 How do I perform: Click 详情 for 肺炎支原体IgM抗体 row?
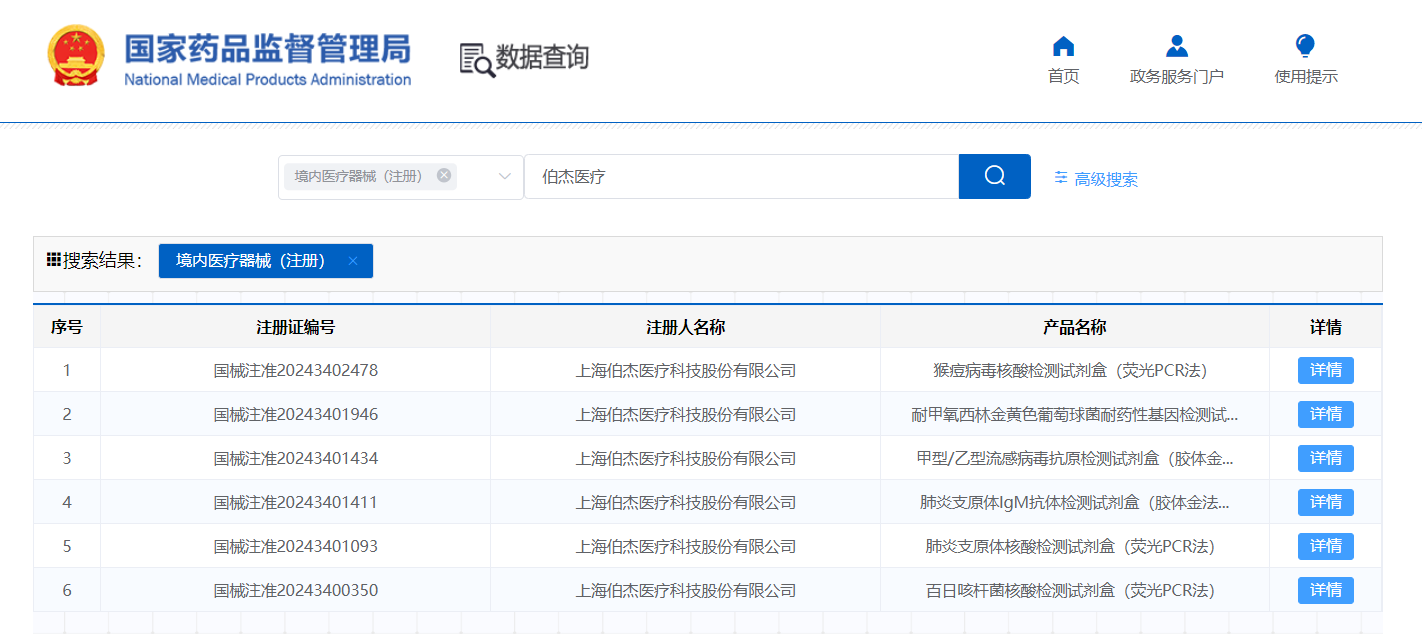pyautogui.click(x=1325, y=502)
